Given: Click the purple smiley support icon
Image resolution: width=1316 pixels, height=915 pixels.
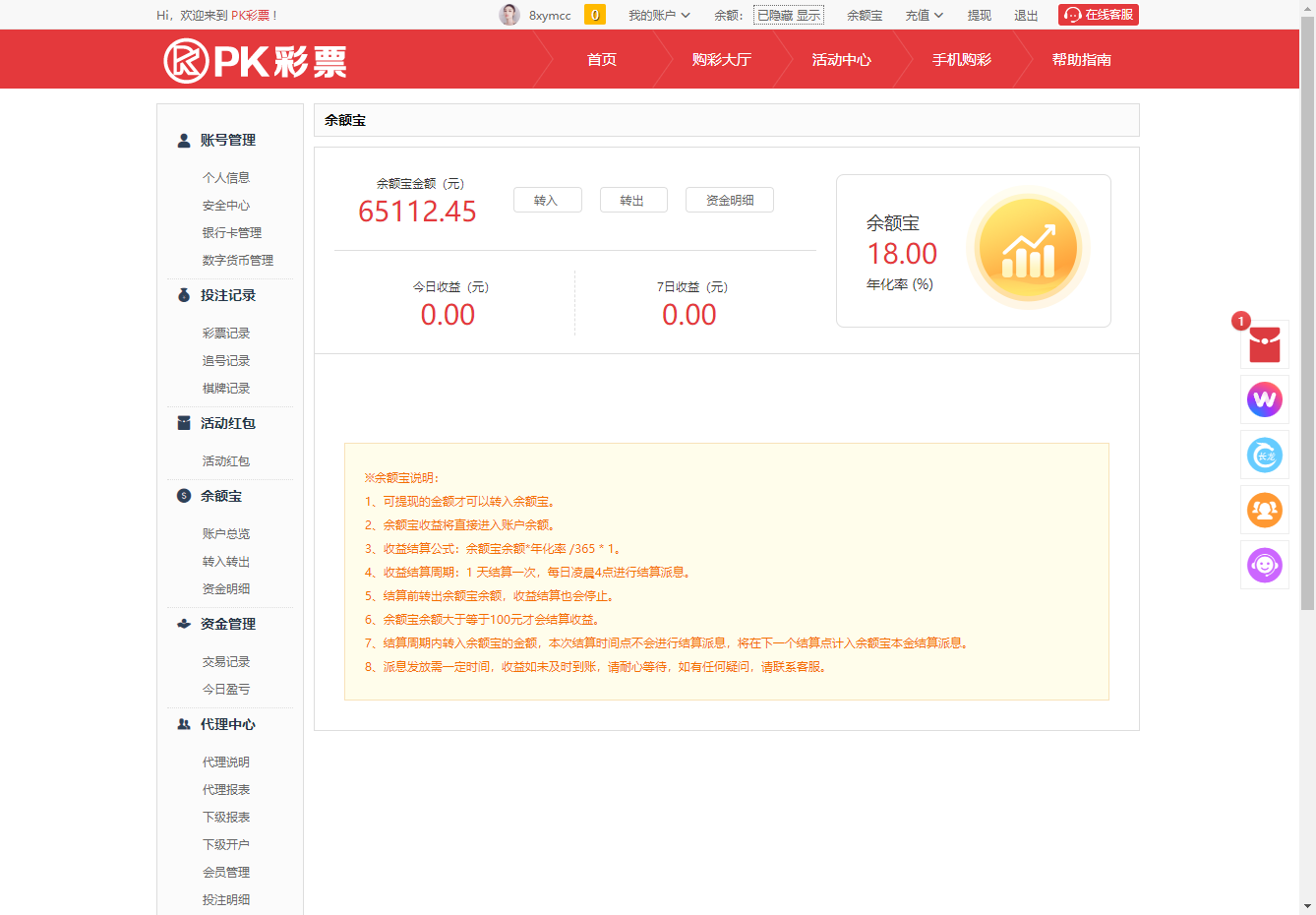Looking at the screenshot, I should pyautogui.click(x=1264, y=565).
